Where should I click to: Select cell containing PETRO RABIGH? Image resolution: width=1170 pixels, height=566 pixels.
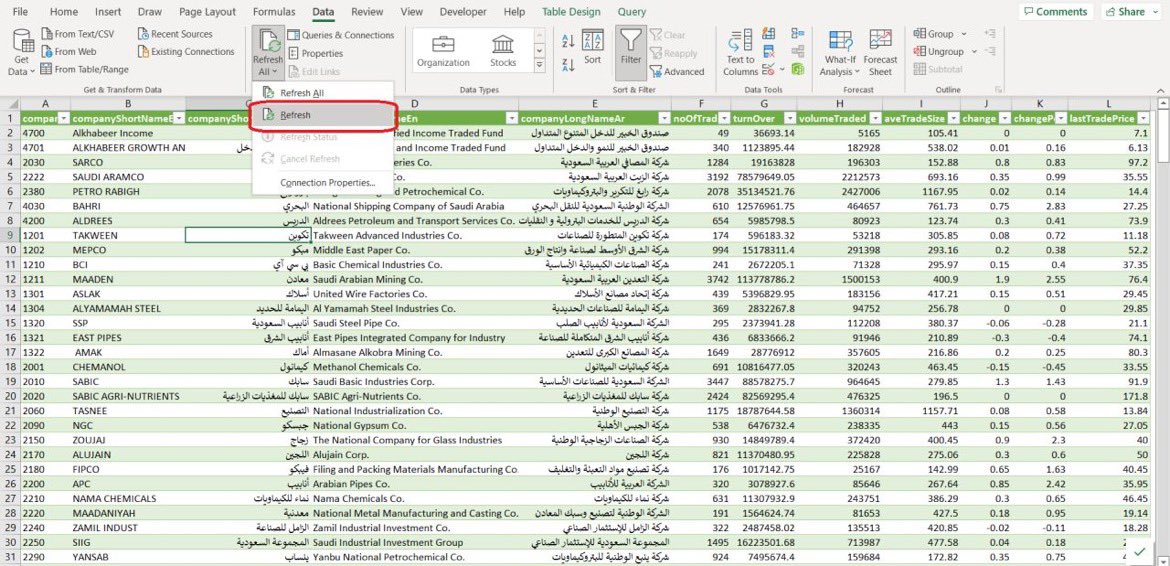coord(128,192)
